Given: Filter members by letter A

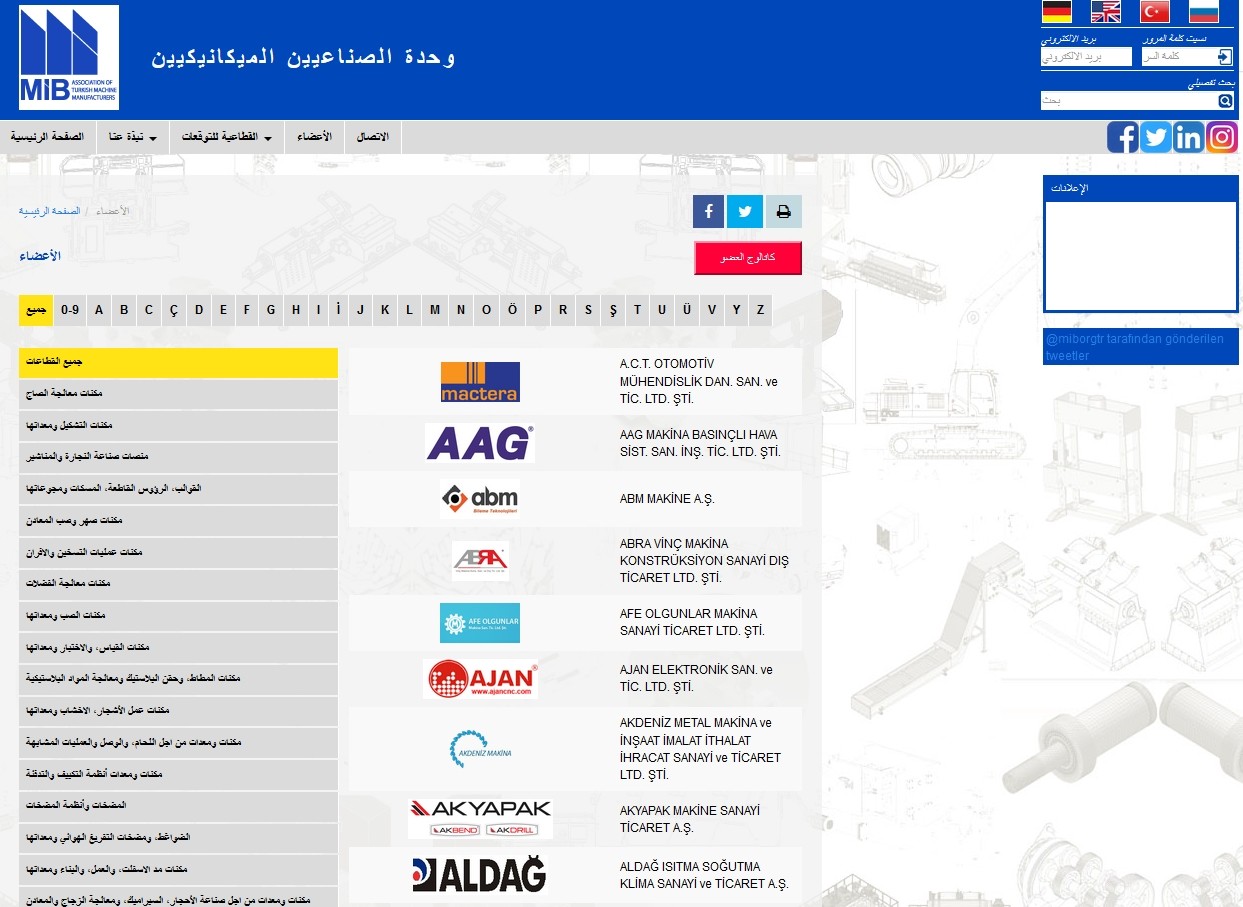Looking at the screenshot, I should tap(99, 310).
